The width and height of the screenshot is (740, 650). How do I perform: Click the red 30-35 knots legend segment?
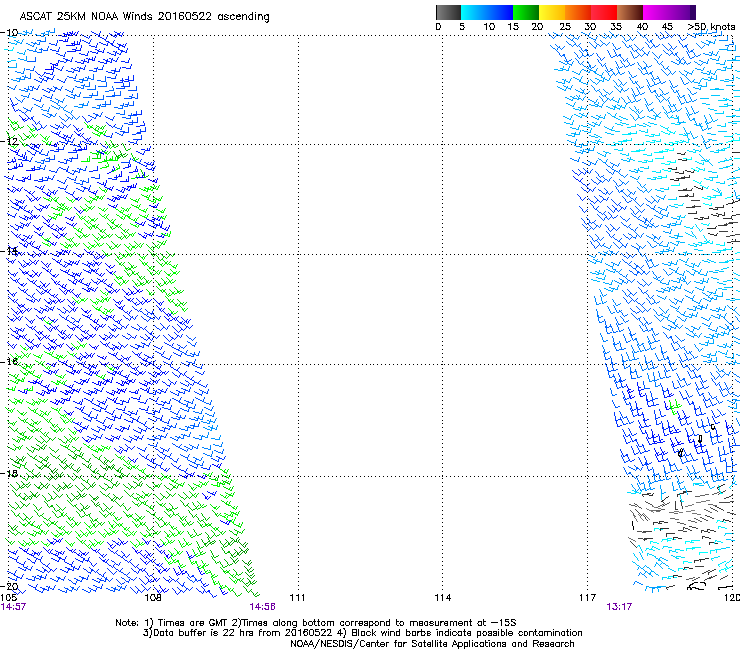pos(604,12)
